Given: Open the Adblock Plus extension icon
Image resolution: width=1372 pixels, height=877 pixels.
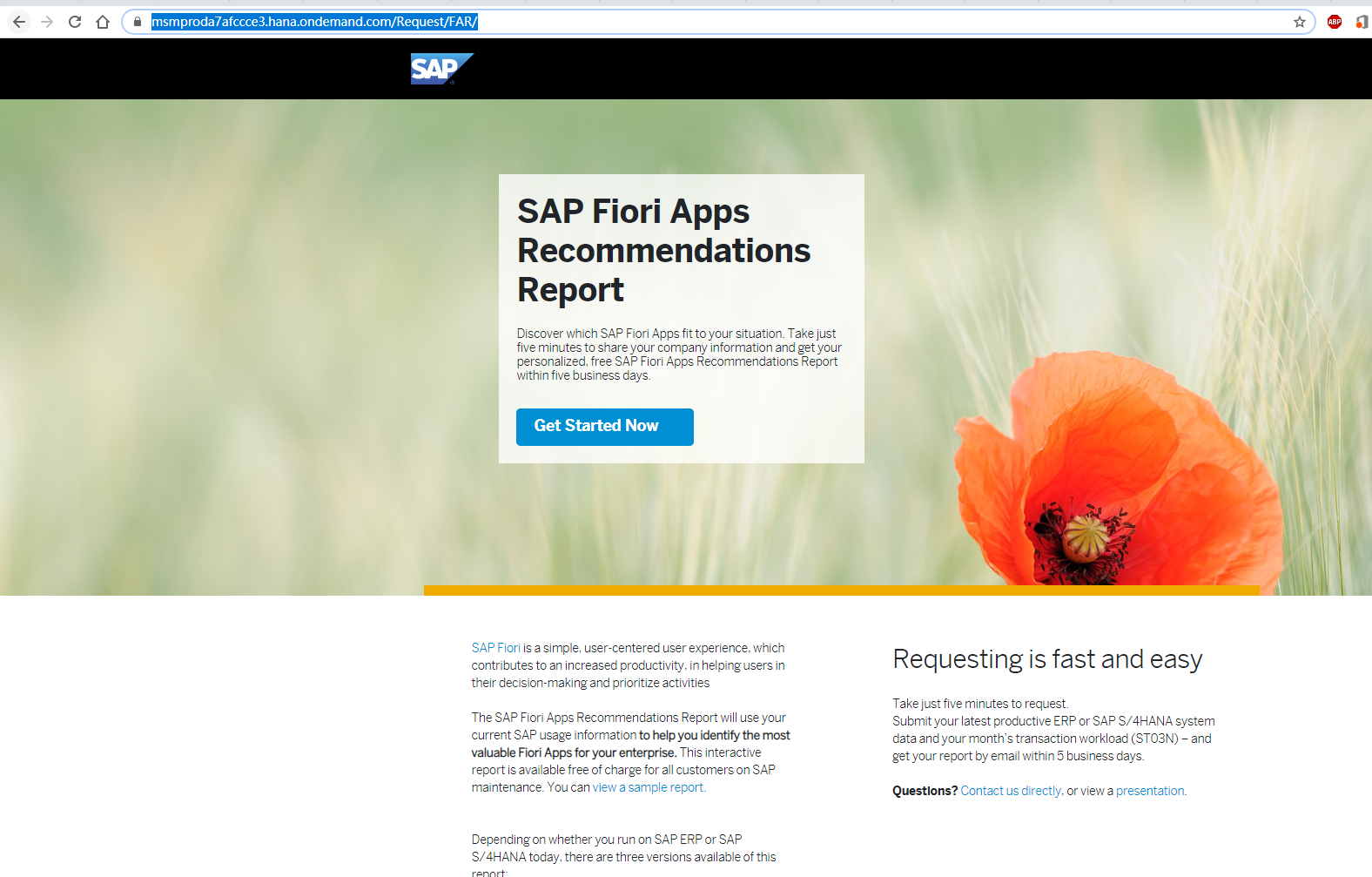Looking at the screenshot, I should [1335, 22].
